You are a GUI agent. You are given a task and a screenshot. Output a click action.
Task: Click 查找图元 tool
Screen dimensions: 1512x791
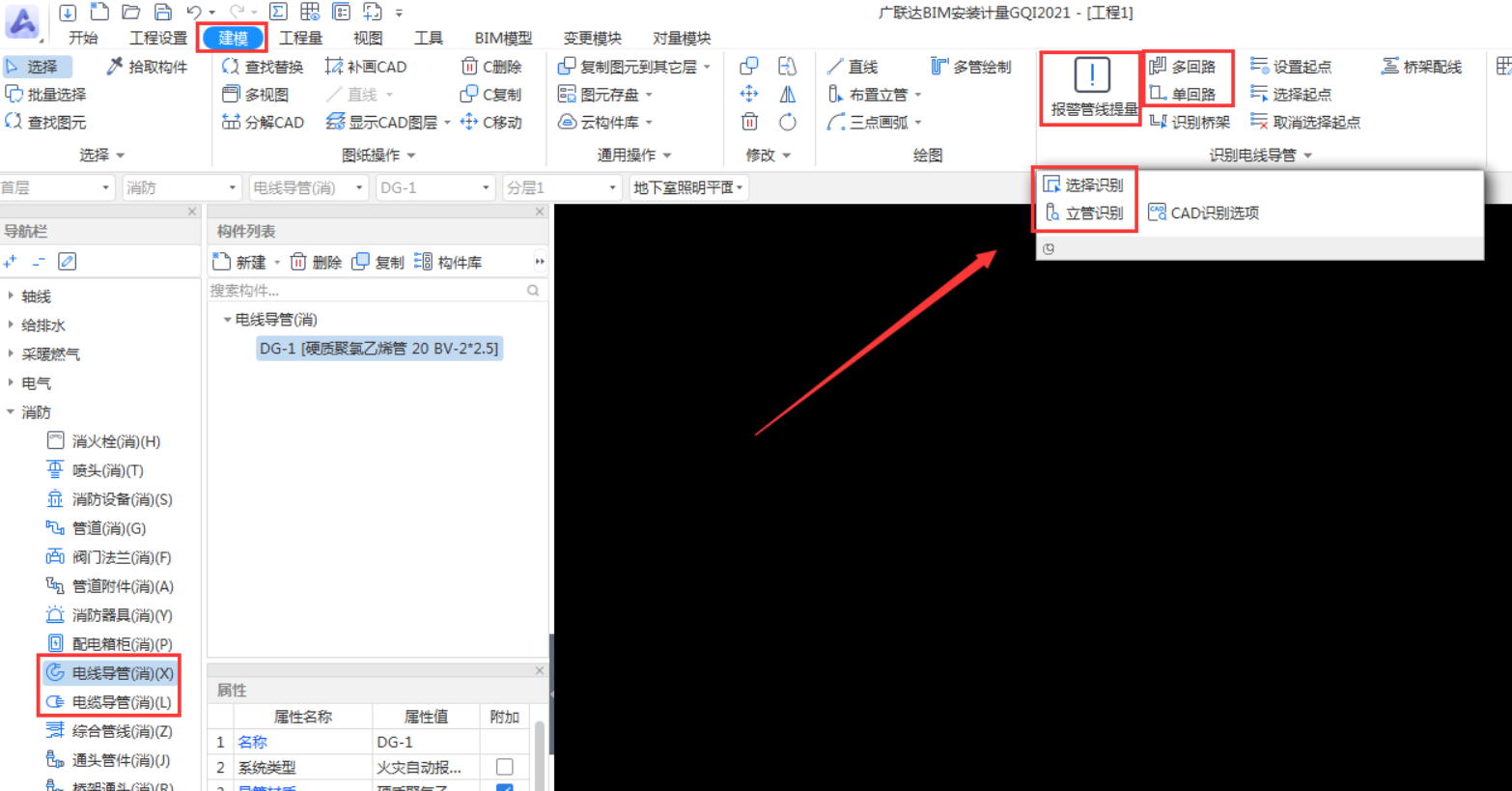[x=45, y=123]
